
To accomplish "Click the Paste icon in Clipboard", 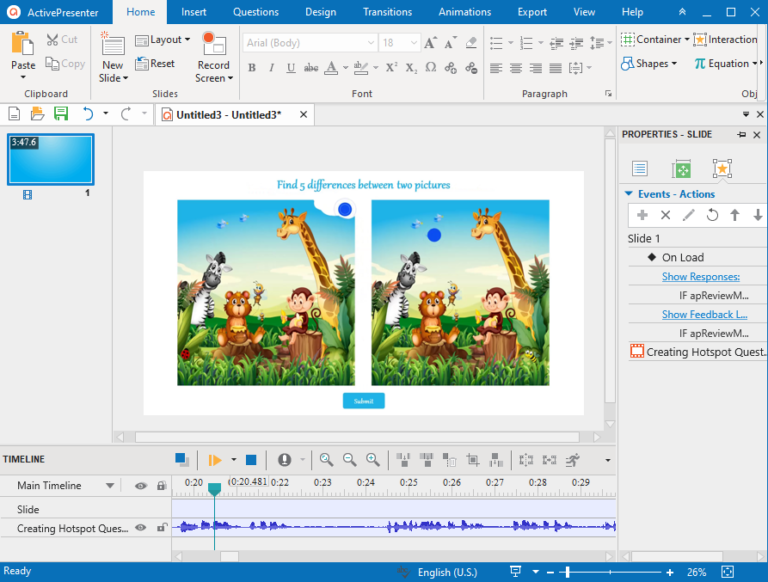I will pos(23,43).
